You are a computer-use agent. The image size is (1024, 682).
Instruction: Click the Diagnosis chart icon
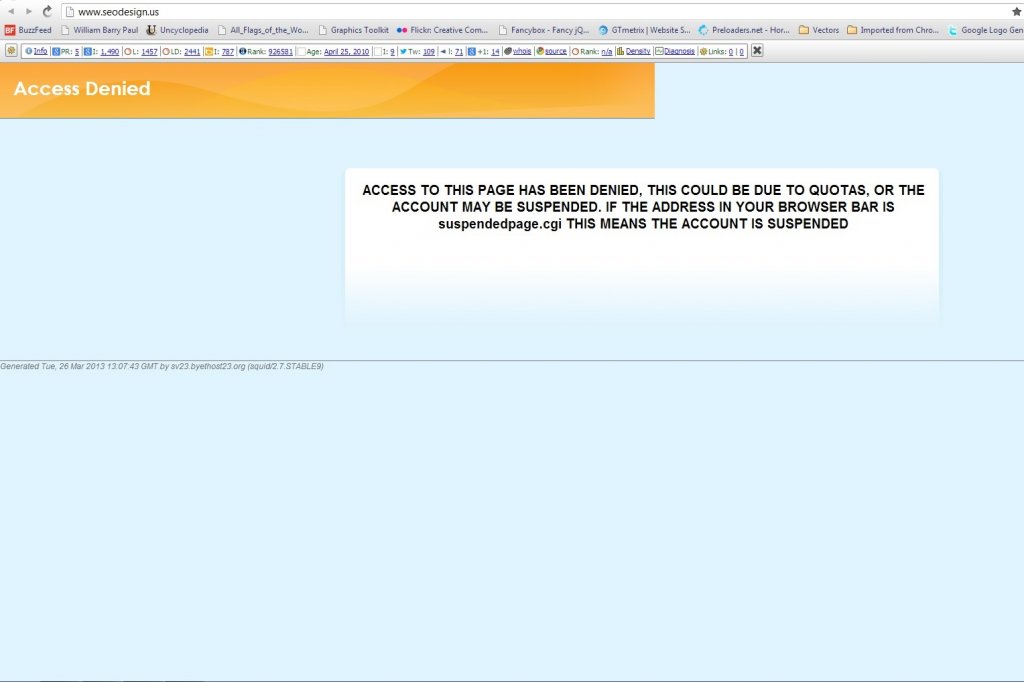pyautogui.click(x=659, y=51)
